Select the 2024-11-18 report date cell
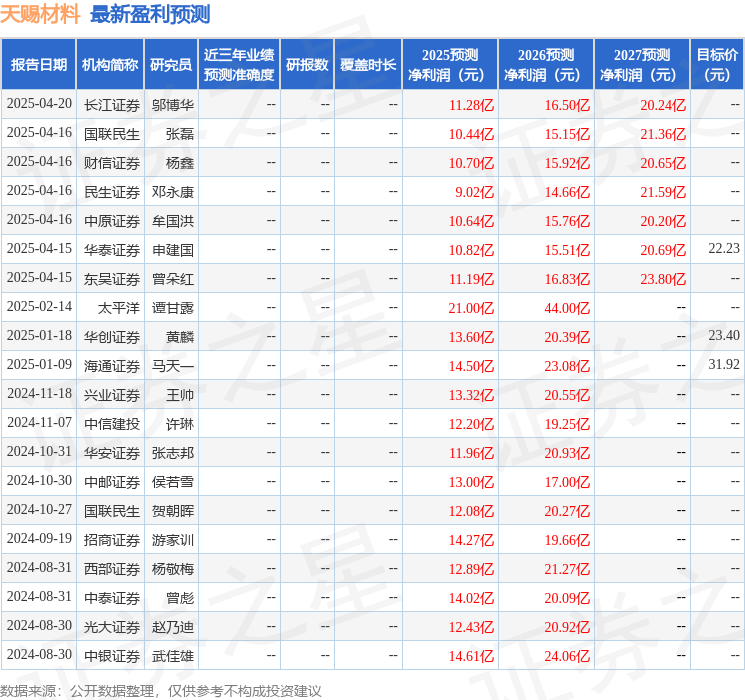Image resolution: width=745 pixels, height=700 pixels. tap(40, 394)
